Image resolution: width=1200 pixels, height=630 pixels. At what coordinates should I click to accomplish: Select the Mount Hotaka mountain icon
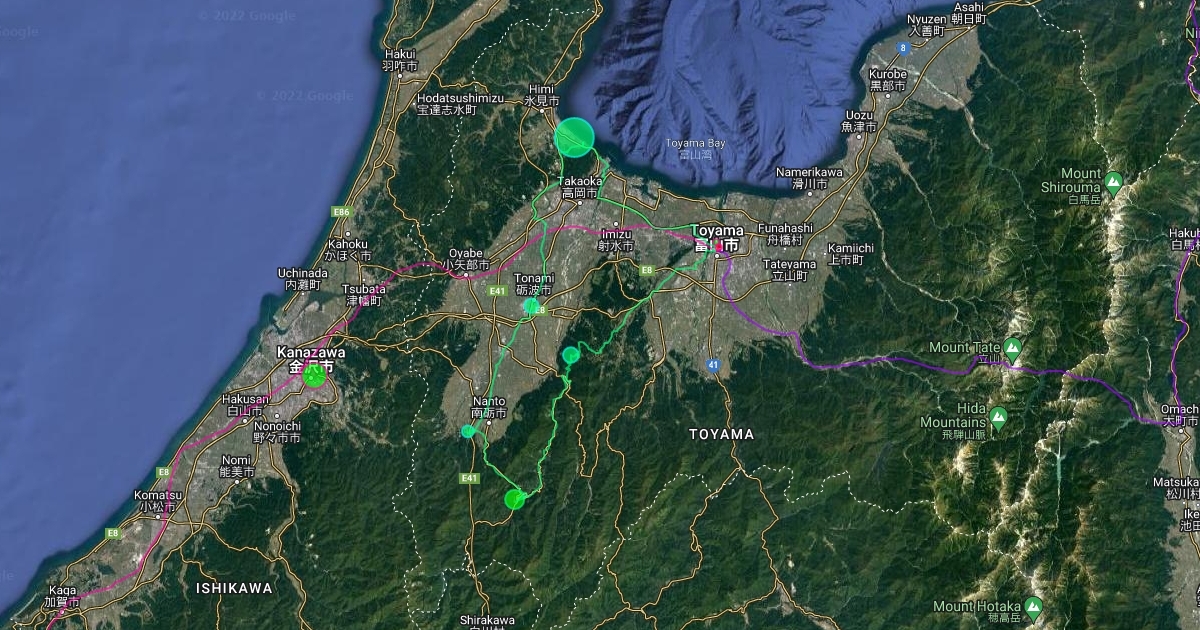(x=1033, y=607)
